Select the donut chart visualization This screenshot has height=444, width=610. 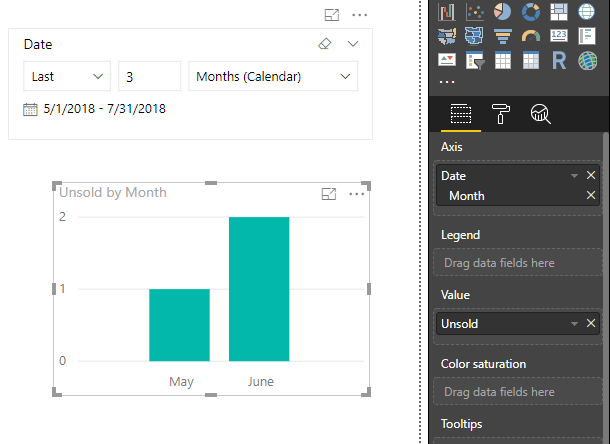point(531,12)
